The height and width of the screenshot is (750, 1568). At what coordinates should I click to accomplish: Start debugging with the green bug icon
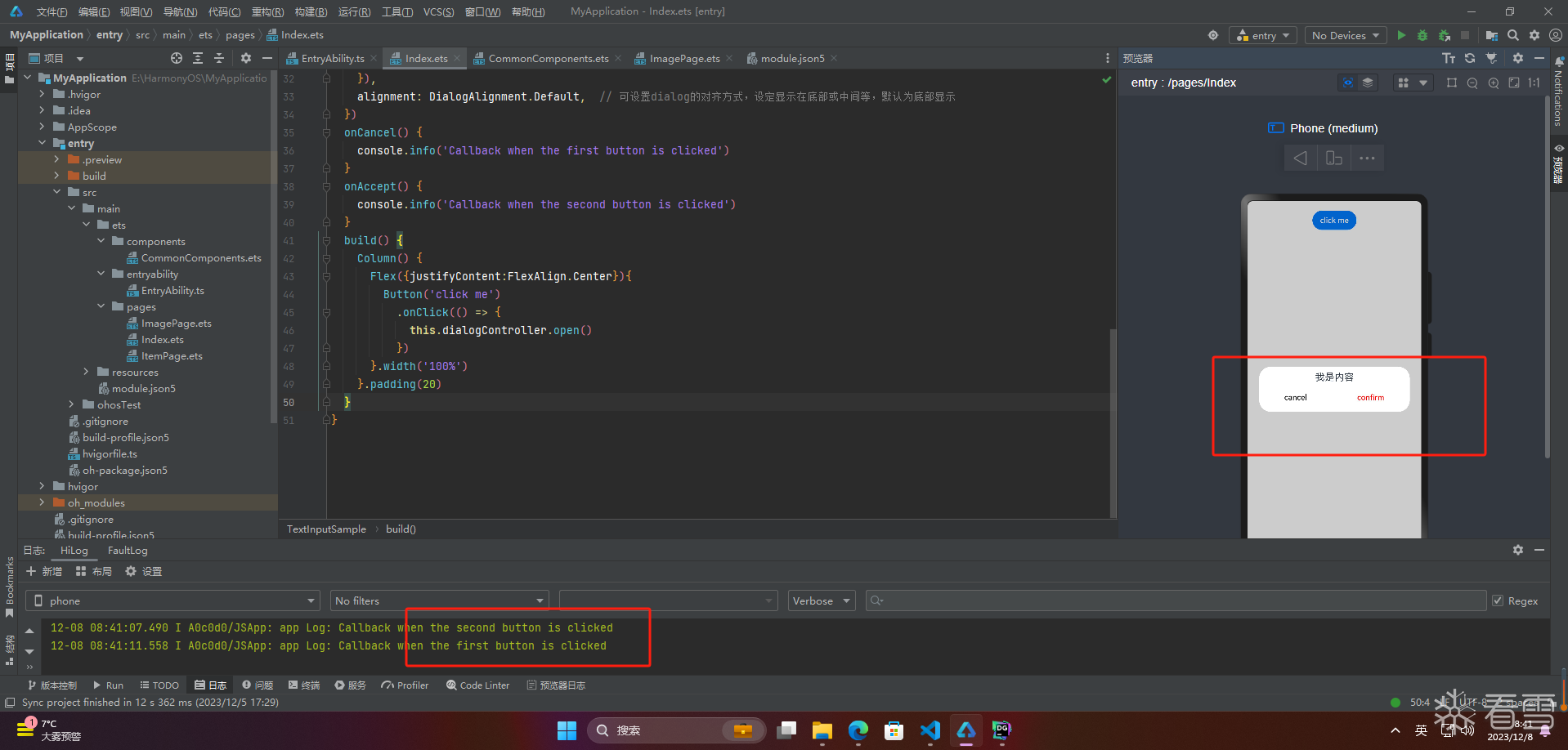[1422, 35]
